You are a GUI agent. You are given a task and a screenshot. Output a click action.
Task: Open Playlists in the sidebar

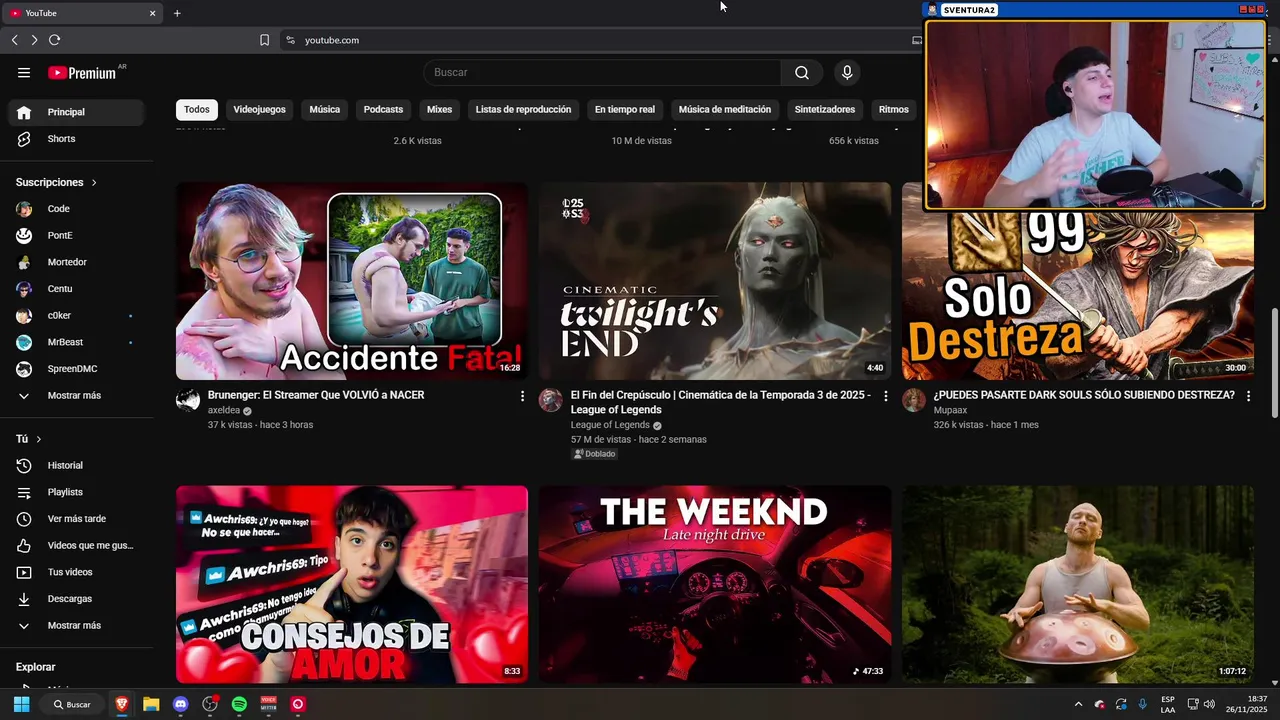tap(78, 492)
